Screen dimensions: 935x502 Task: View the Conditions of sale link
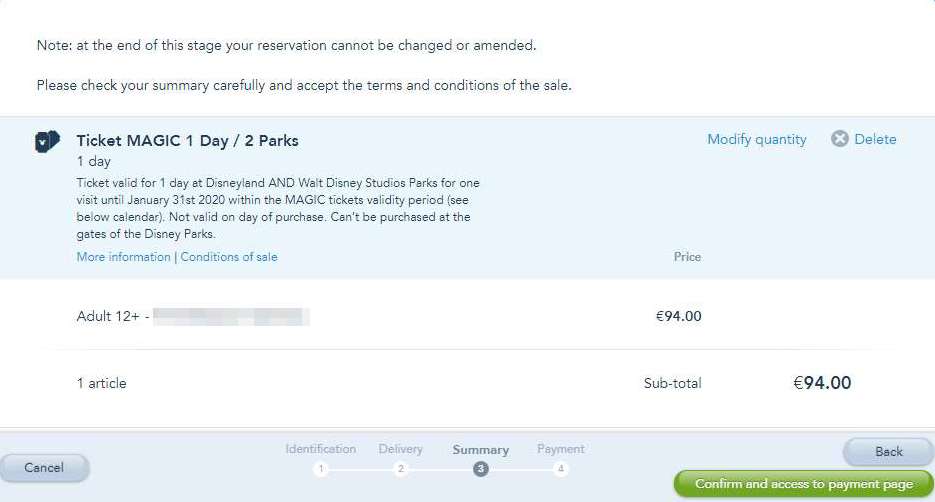tap(229, 257)
